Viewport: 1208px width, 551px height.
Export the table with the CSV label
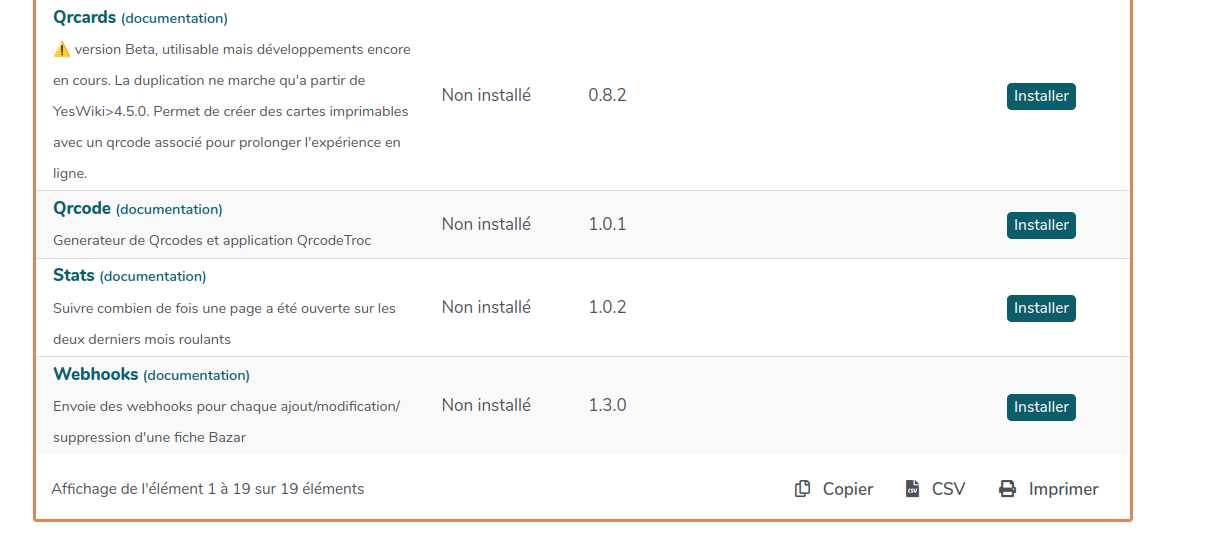pos(948,489)
